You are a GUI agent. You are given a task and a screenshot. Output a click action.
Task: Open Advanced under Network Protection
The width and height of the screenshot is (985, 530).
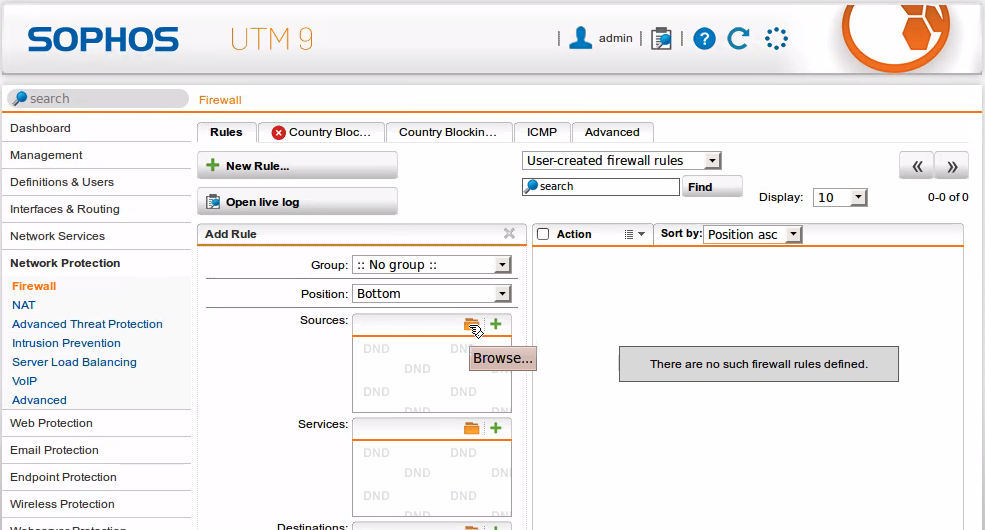39,400
